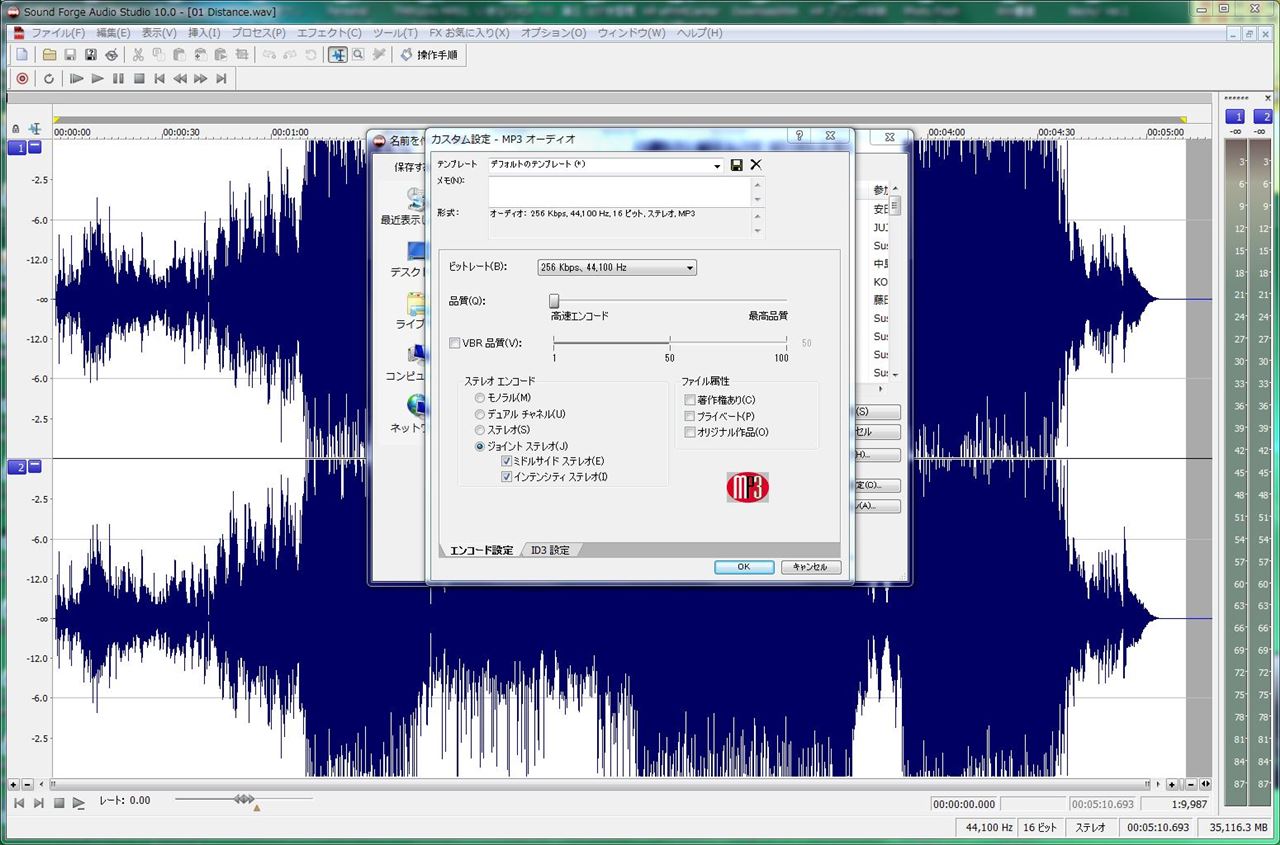Toggle Loop playback in the transport bar
This screenshot has height=845, width=1280.
48,78
